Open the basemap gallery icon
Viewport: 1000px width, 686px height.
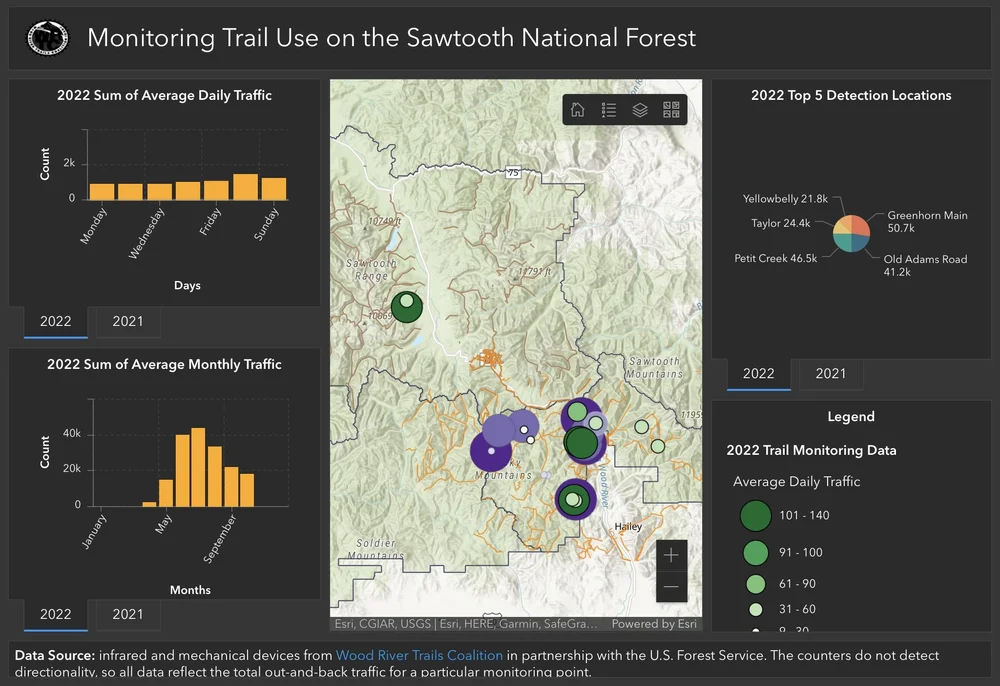coord(672,110)
